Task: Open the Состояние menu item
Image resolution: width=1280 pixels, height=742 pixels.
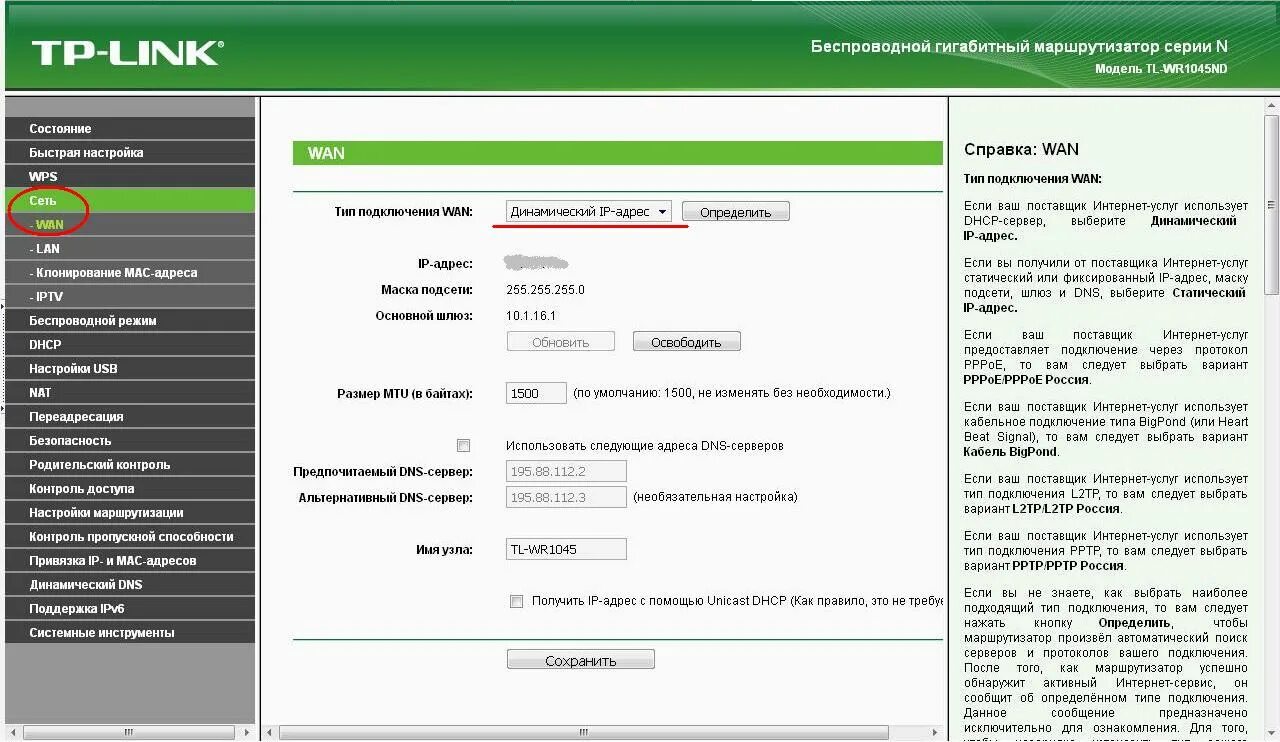Action: [x=130, y=129]
